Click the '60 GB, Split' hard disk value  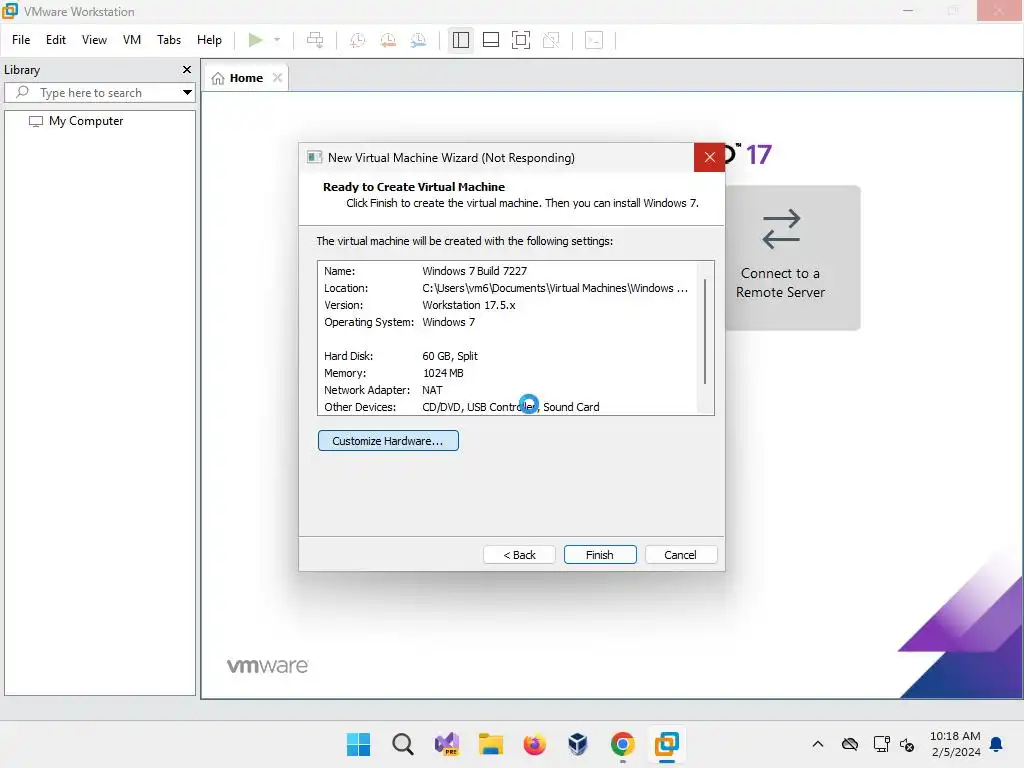point(449,356)
